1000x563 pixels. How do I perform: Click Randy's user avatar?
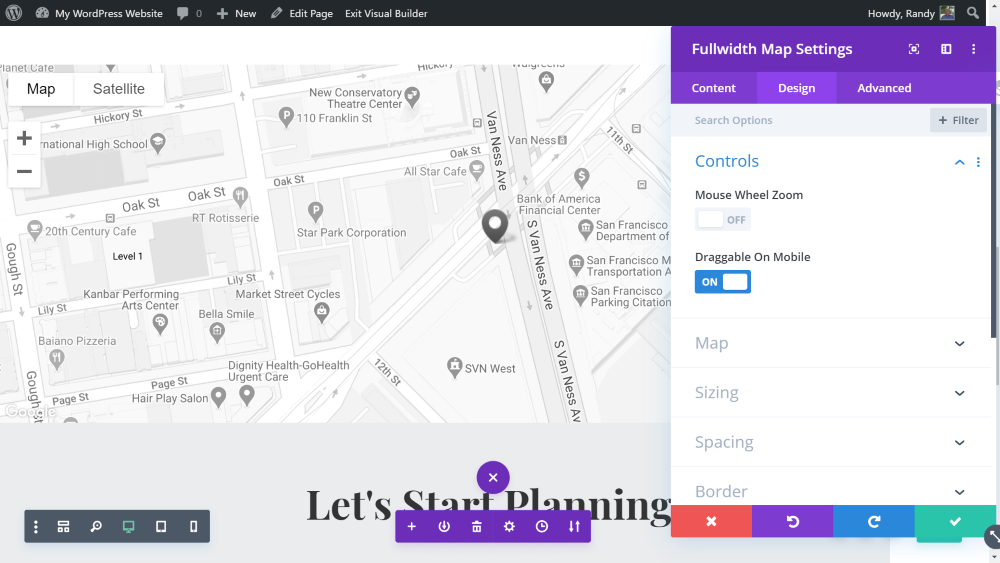(x=947, y=13)
